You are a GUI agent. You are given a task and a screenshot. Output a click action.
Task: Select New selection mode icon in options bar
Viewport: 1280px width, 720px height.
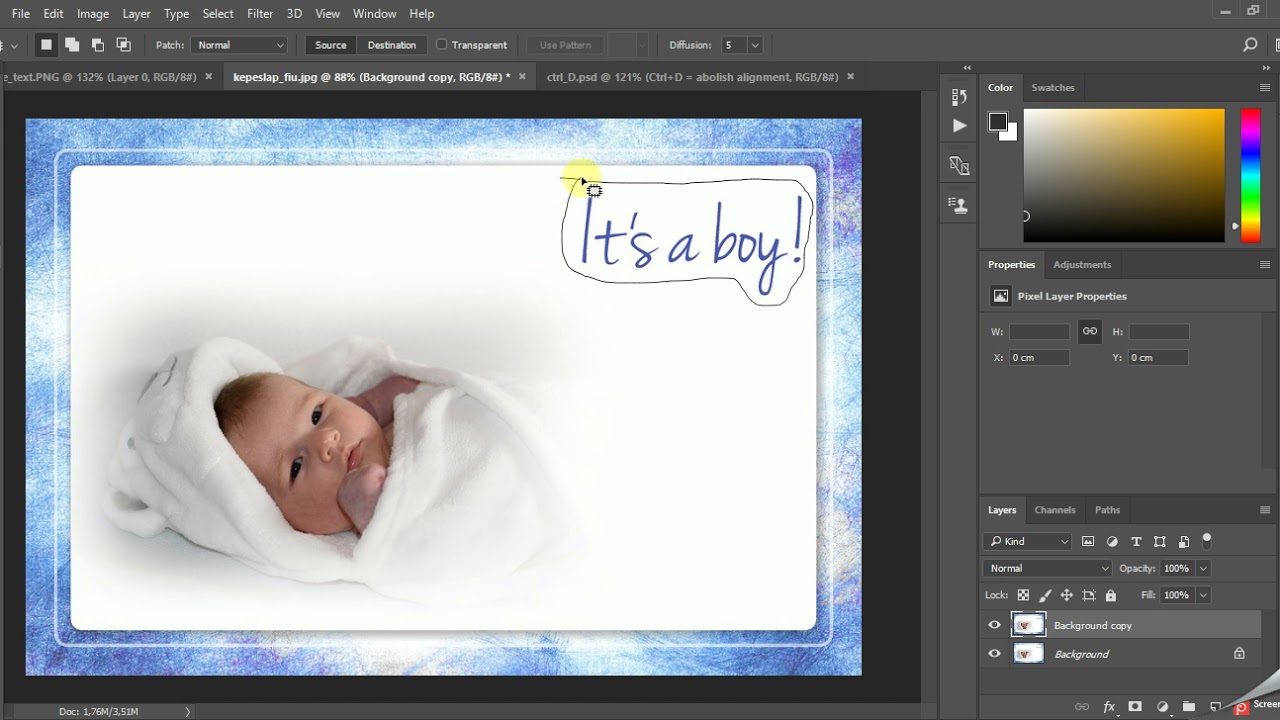coord(46,45)
